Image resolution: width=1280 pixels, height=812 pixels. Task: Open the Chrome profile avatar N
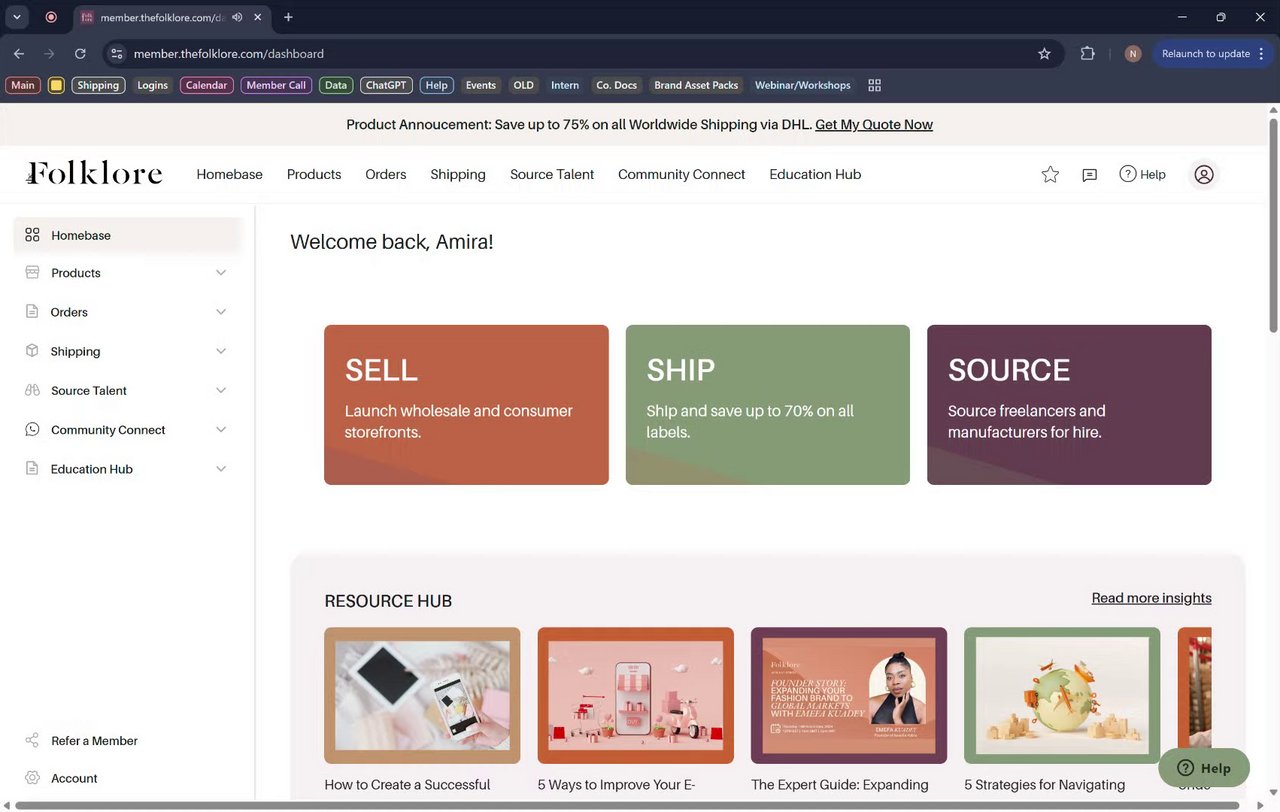point(1133,54)
